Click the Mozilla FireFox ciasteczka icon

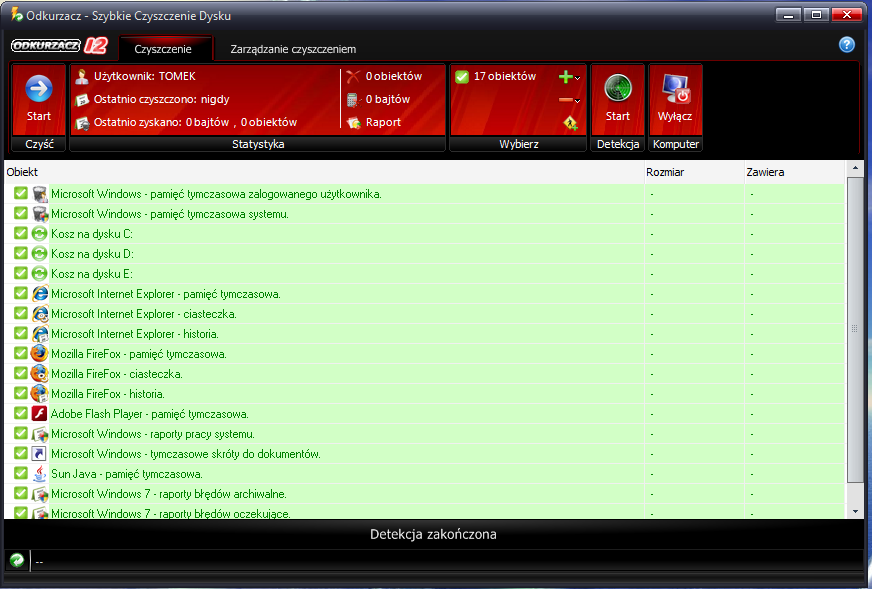click(x=40, y=374)
